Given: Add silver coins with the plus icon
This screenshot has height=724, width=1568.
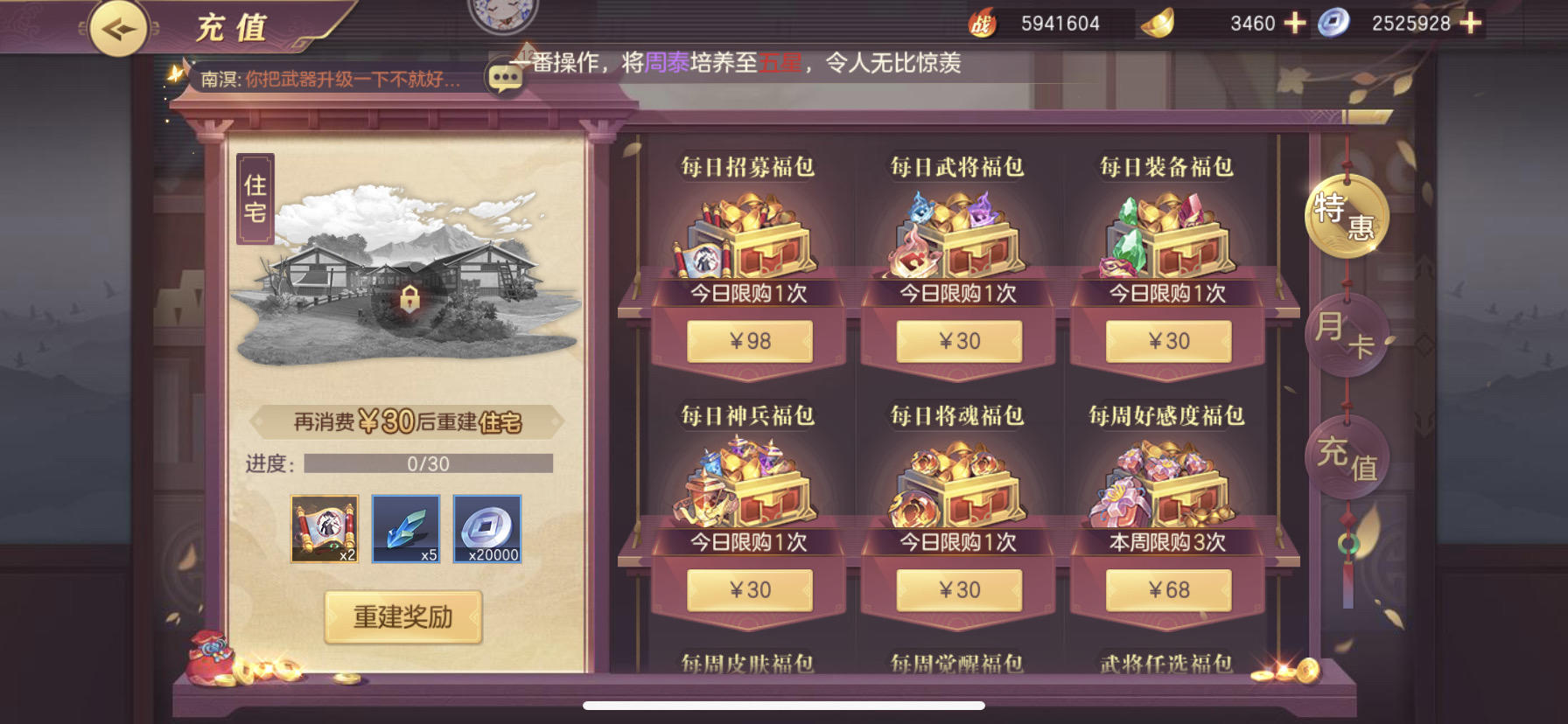Looking at the screenshot, I should click(x=1471, y=23).
